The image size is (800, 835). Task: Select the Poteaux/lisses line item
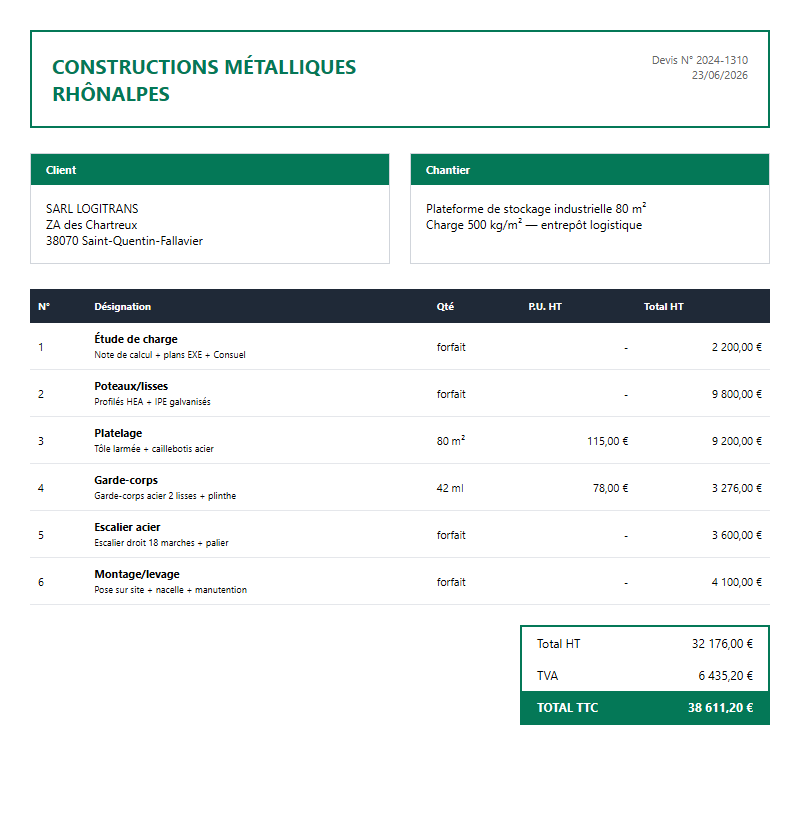[399, 394]
